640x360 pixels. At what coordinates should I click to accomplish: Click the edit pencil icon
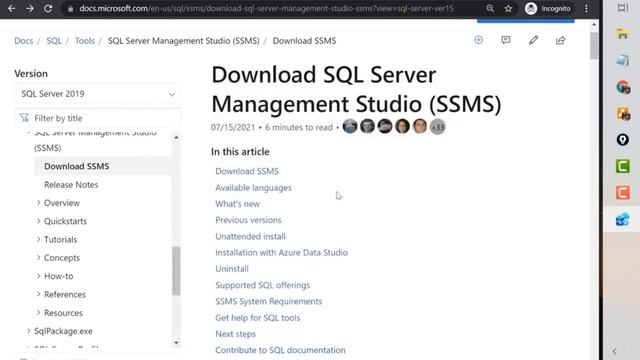533,40
